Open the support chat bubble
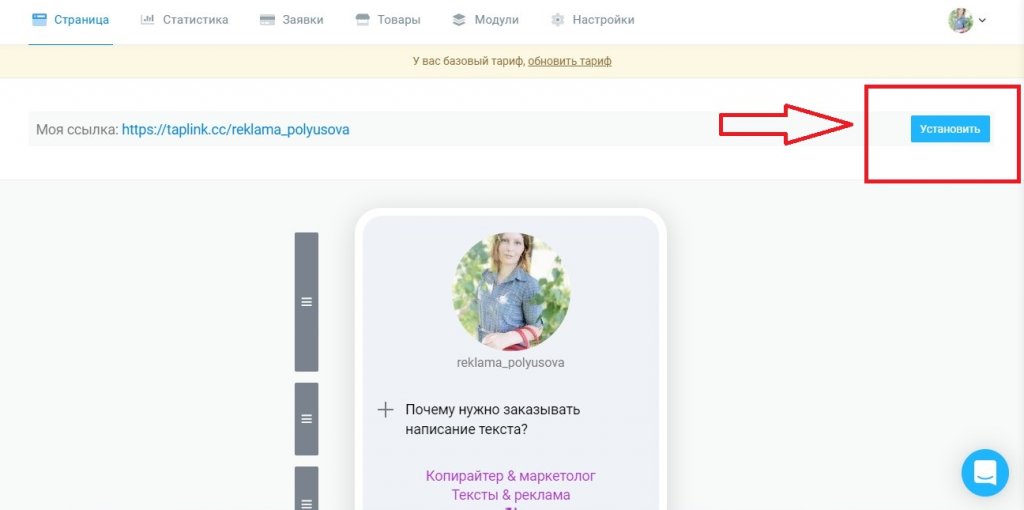Screen dimensions: 1024x510 coord(985,472)
